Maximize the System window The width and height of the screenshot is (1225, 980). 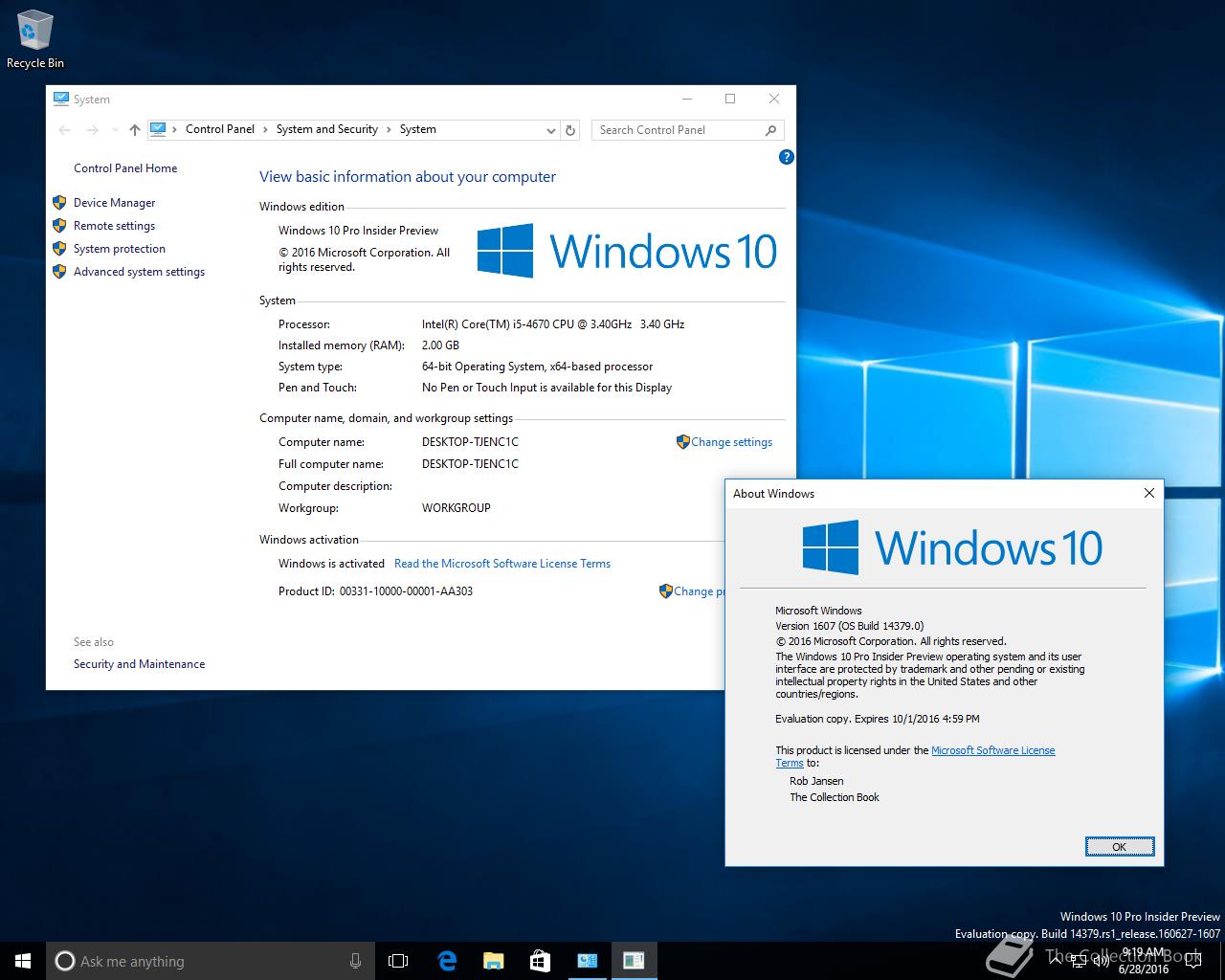tap(730, 99)
